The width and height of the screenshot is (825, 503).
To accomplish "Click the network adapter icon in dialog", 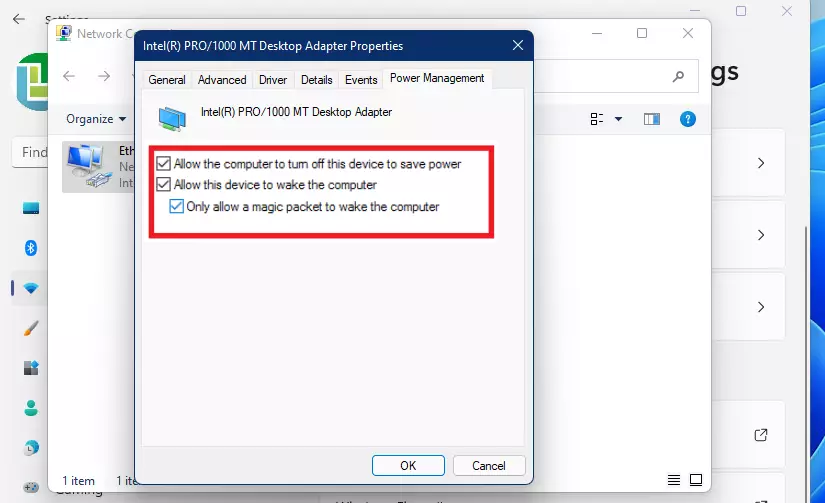I will pos(172,118).
